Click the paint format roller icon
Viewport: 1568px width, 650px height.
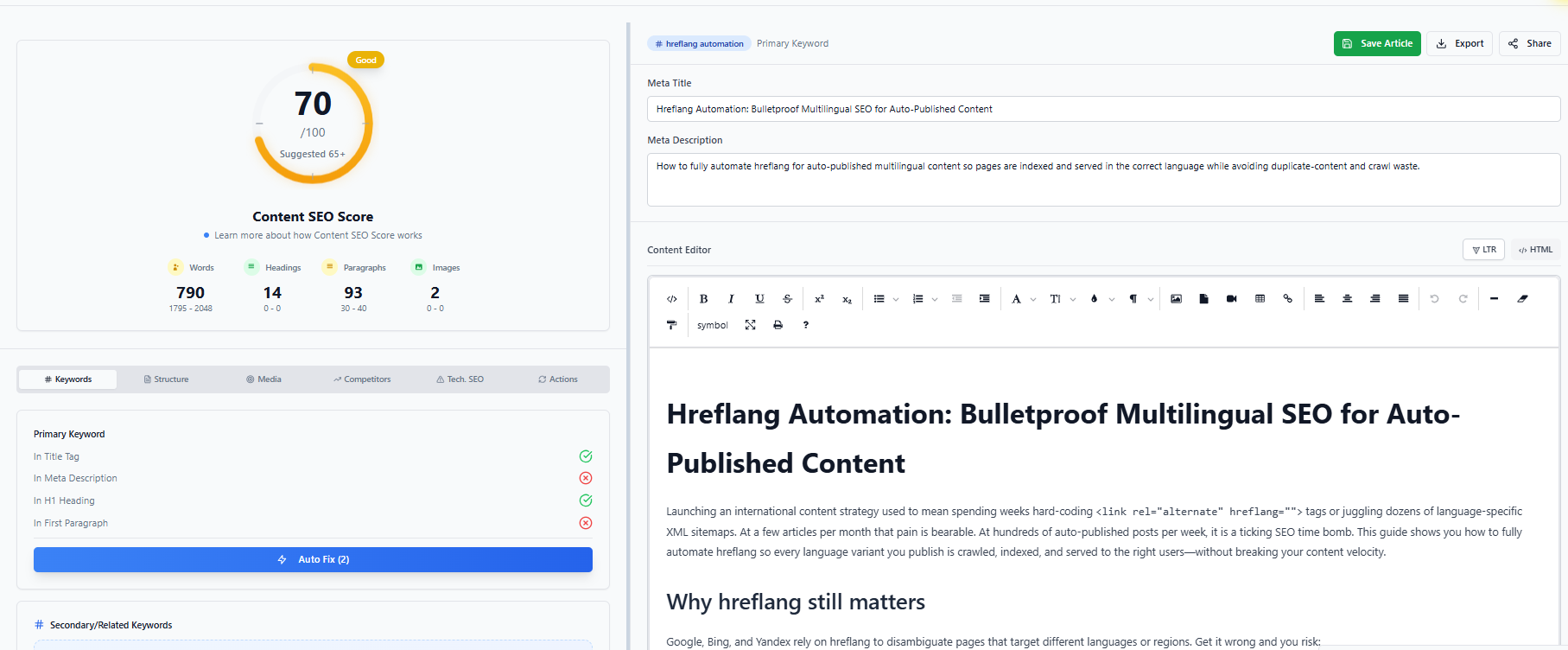pyautogui.click(x=671, y=325)
